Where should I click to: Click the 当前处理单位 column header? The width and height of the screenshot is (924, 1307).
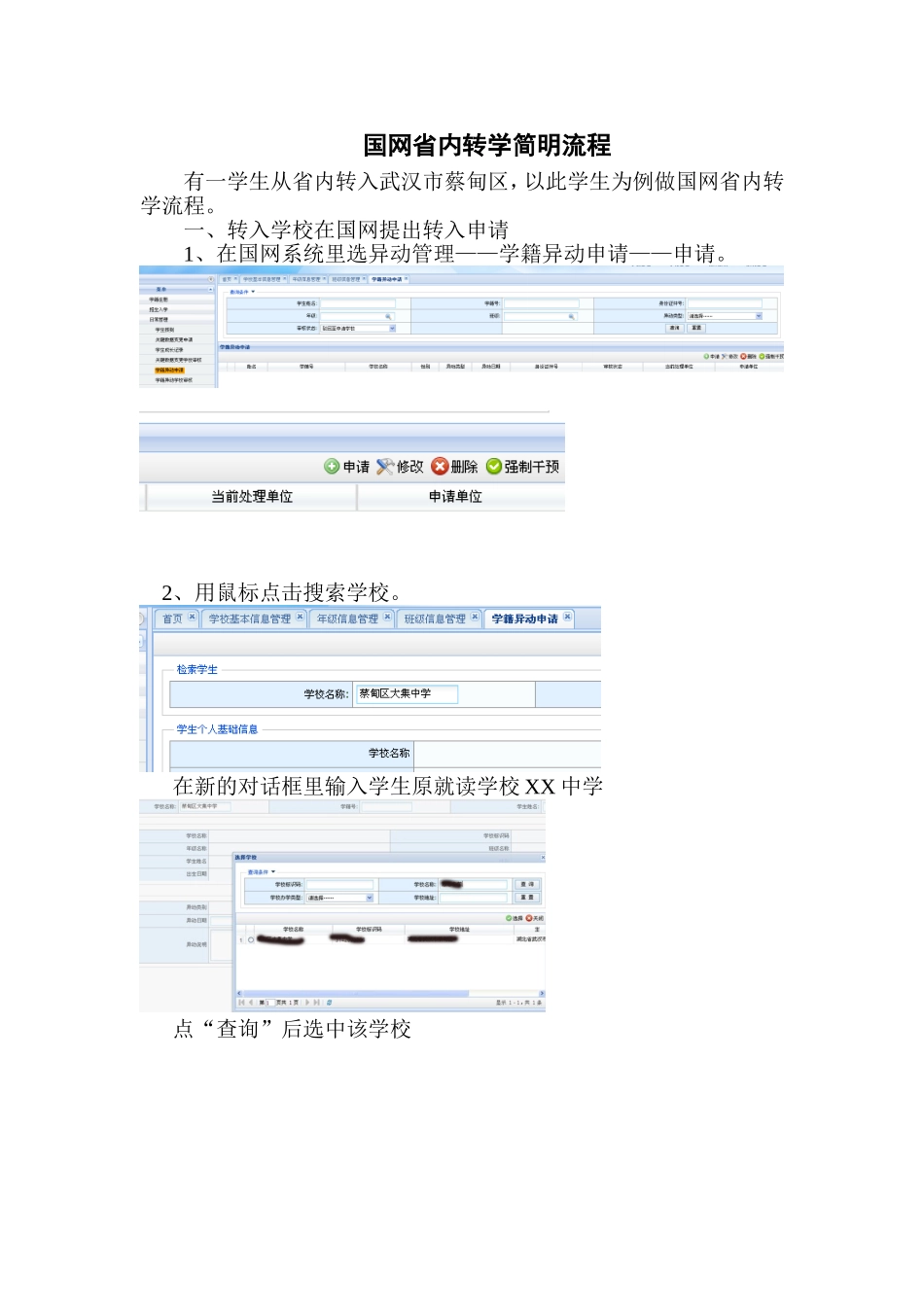coord(252,497)
